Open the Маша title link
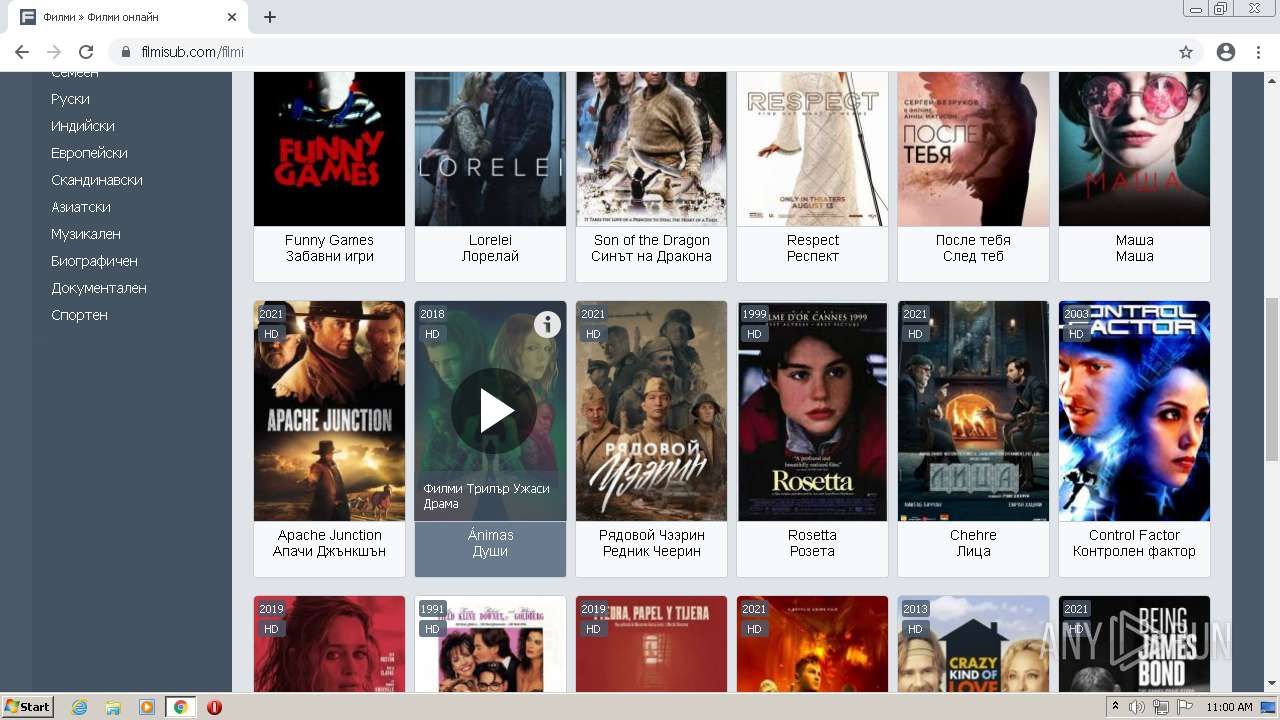 (x=1134, y=248)
